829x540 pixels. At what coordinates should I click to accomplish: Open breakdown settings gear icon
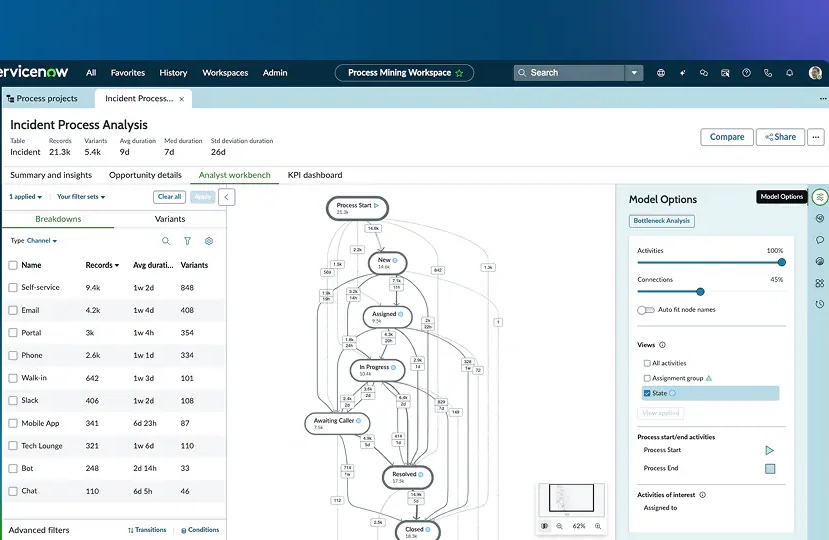[209, 241]
